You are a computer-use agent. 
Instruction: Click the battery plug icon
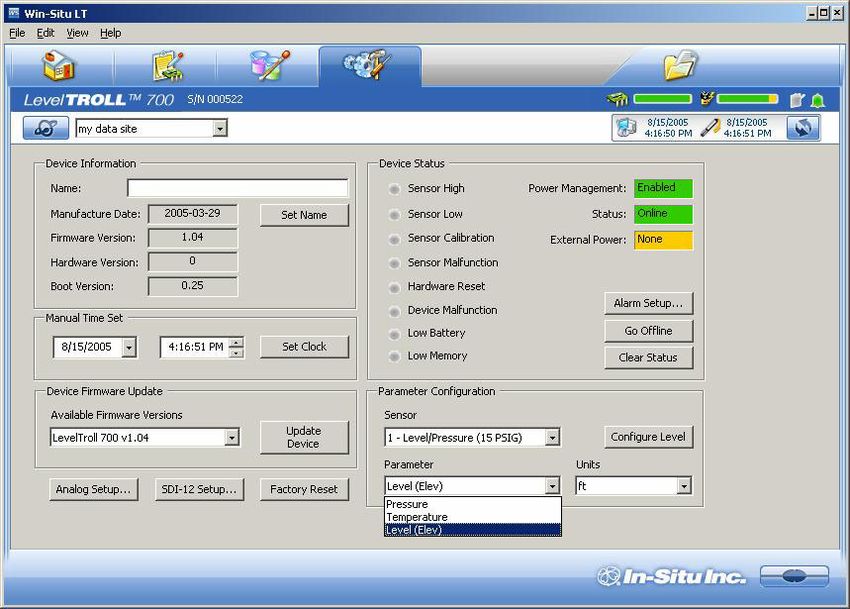706,99
